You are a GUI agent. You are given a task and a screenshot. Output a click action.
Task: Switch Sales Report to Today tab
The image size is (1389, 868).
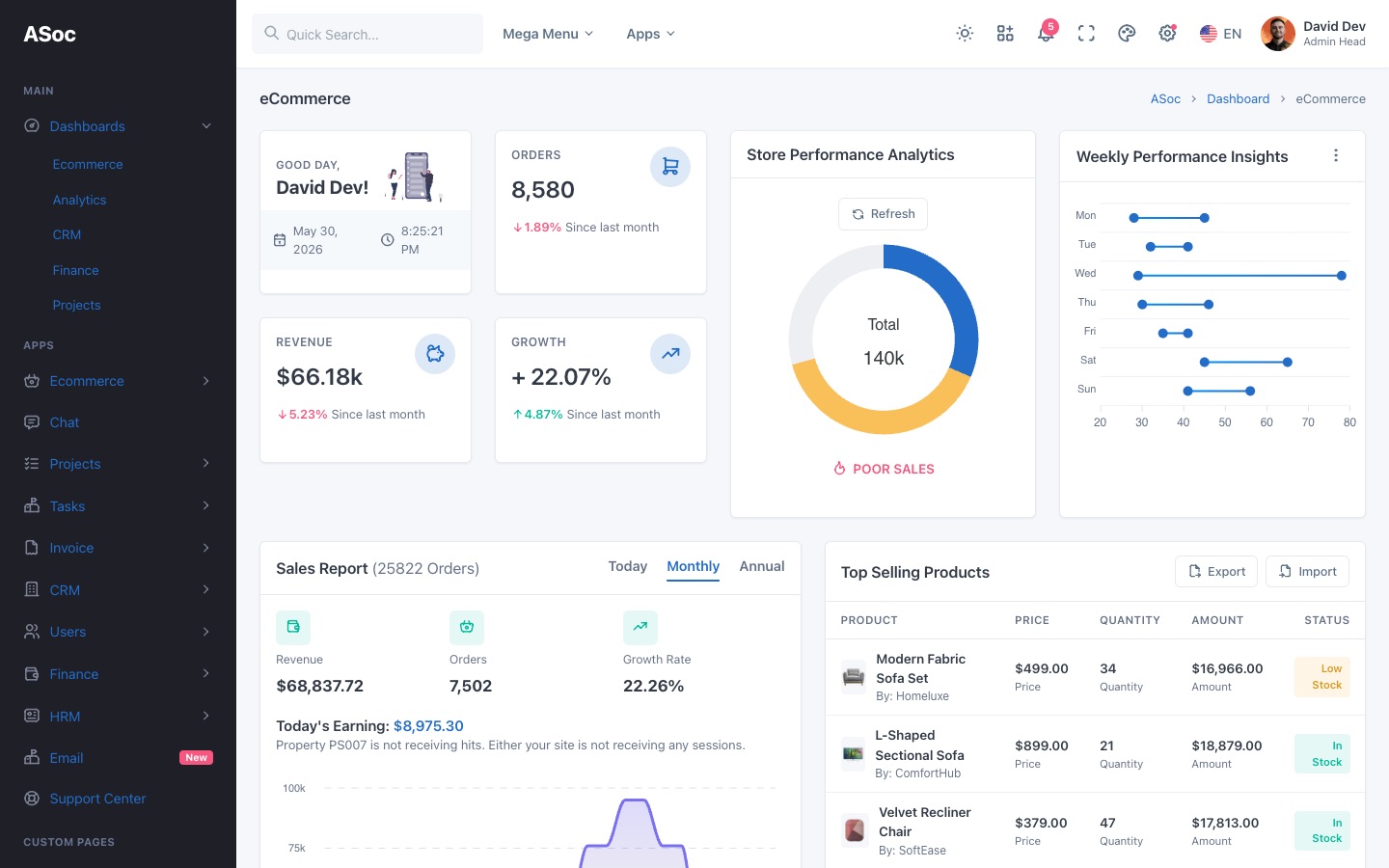click(628, 566)
